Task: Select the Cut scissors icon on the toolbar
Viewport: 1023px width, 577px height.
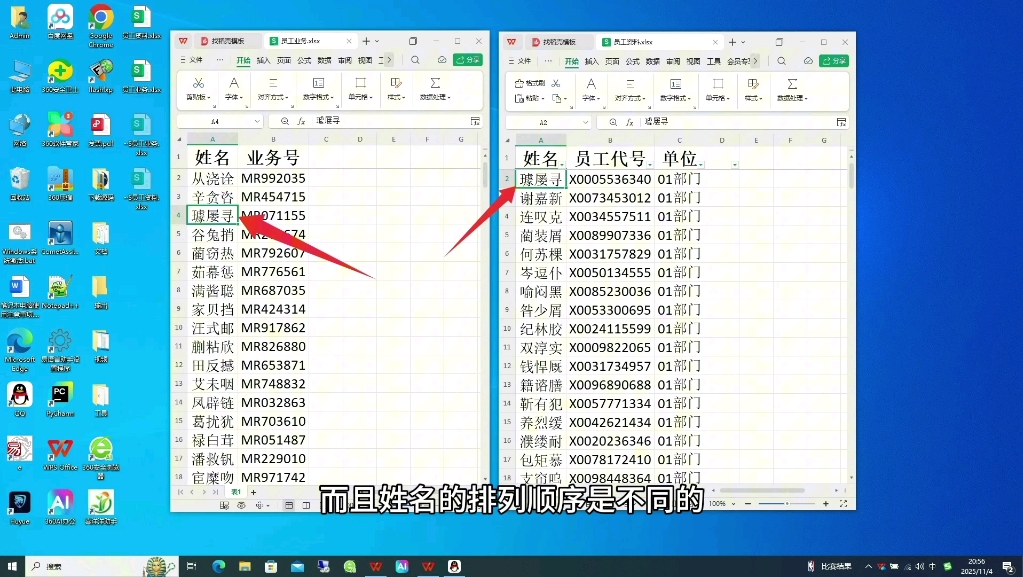Action: tap(198, 82)
